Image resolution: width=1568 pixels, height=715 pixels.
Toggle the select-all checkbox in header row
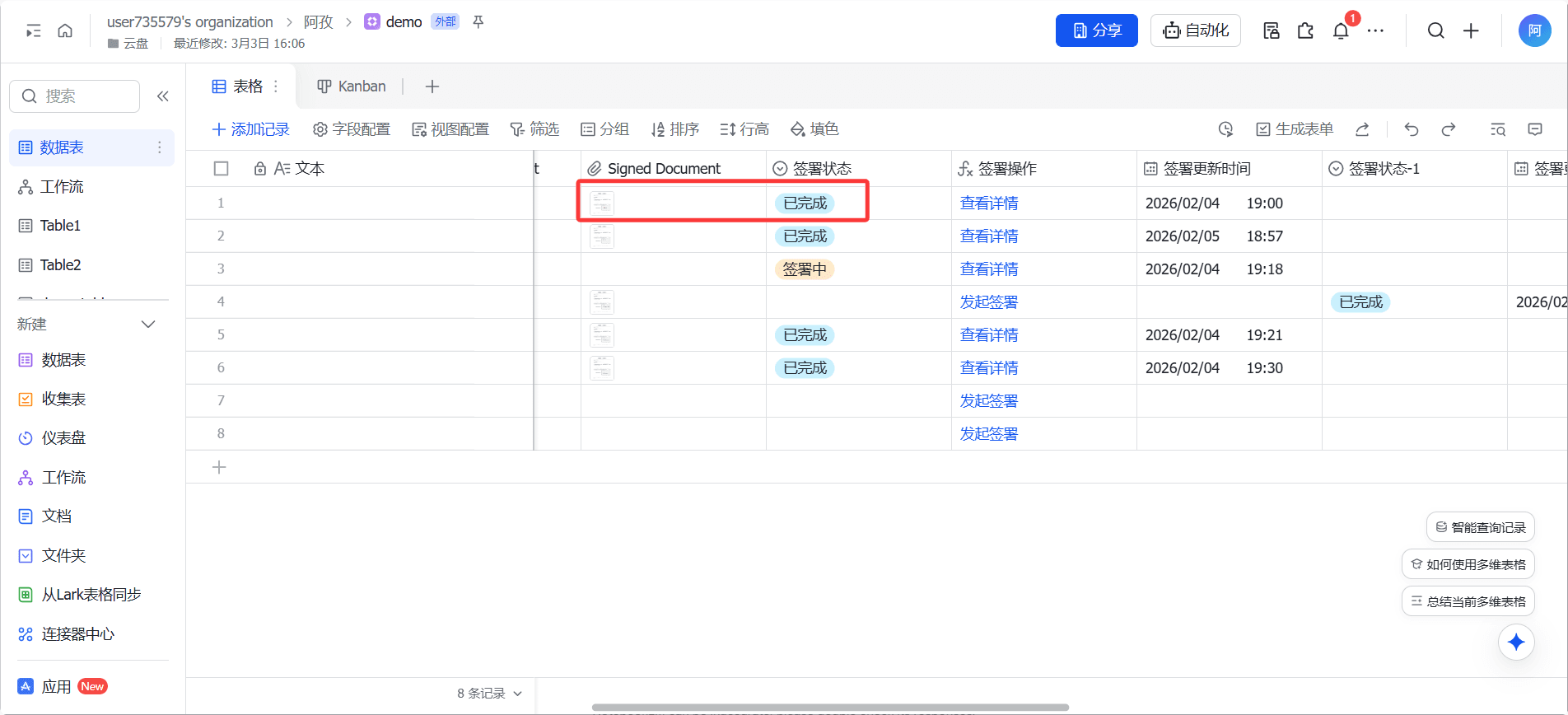[x=221, y=169]
